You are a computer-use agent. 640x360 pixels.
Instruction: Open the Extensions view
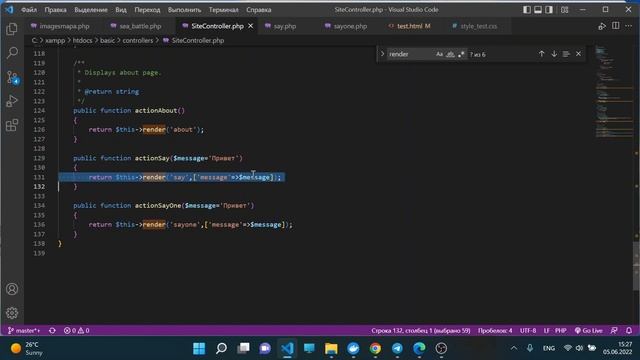12,125
